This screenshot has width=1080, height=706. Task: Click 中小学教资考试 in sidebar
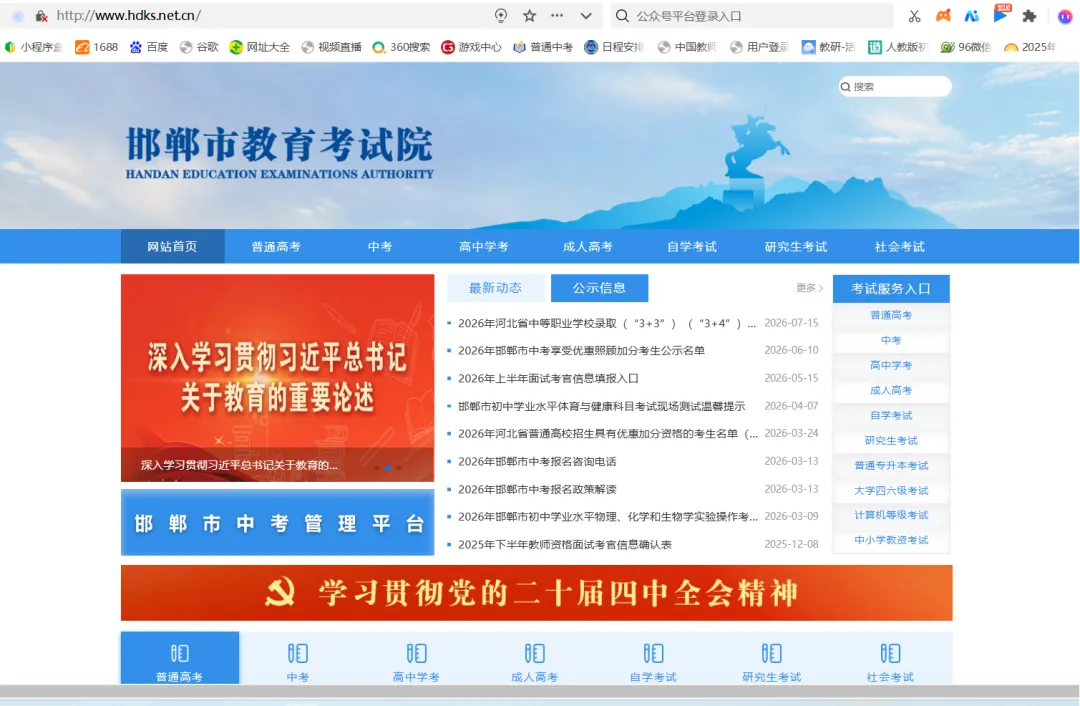tap(891, 540)
